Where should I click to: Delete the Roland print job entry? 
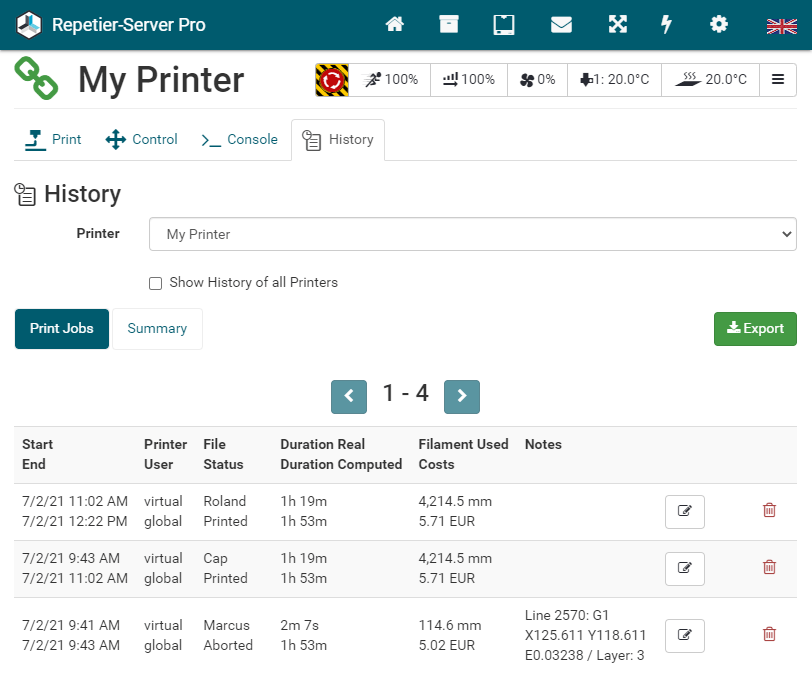769,511
